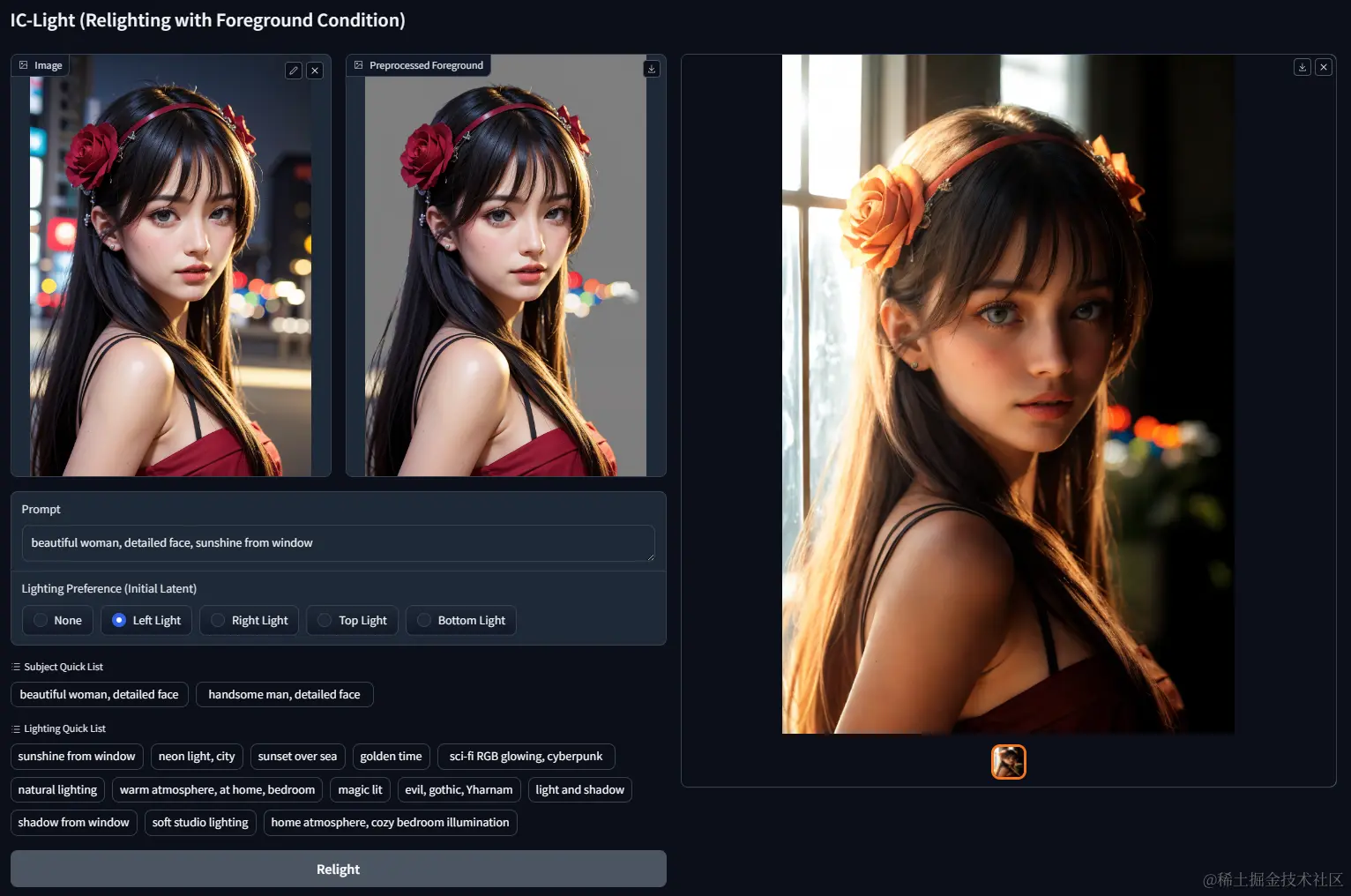Click the Relight button
This screenshot has height=896, width=1351.
point(339,869)
